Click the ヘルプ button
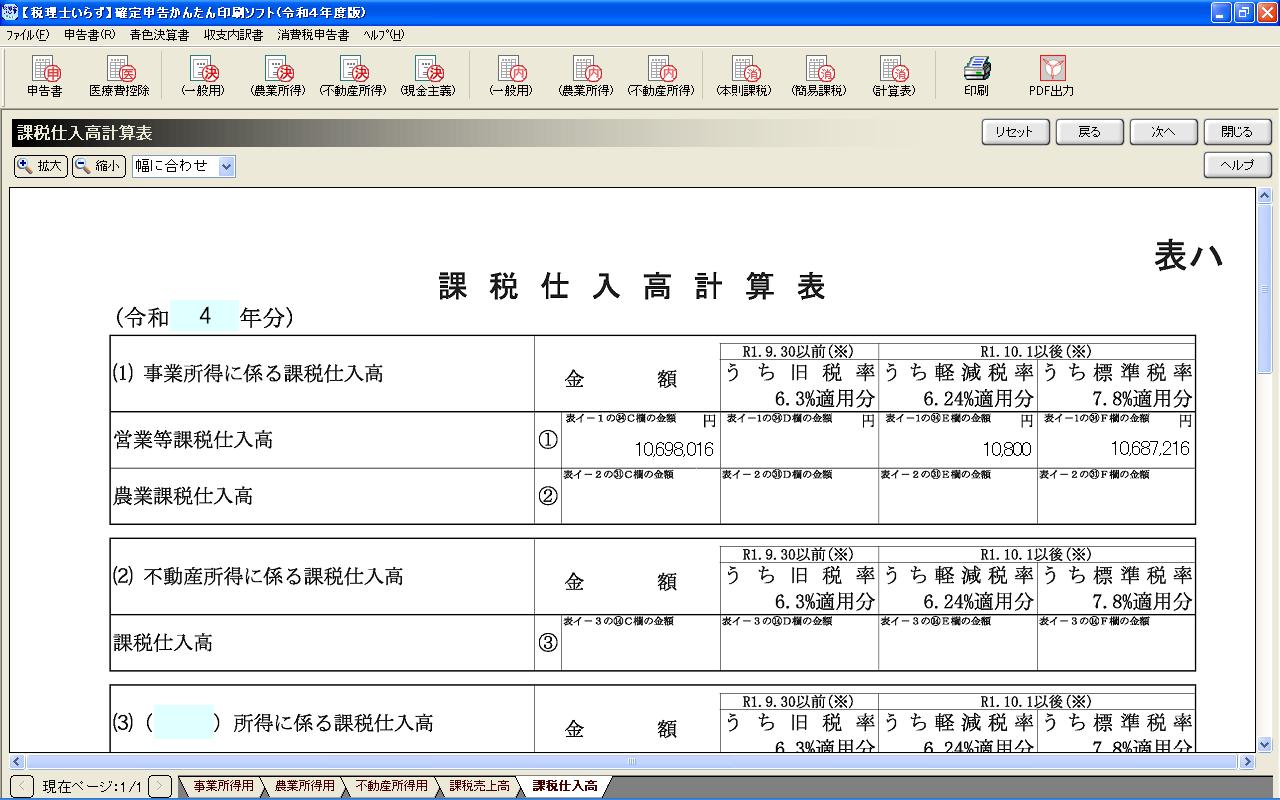 [x=1237, y=165]
